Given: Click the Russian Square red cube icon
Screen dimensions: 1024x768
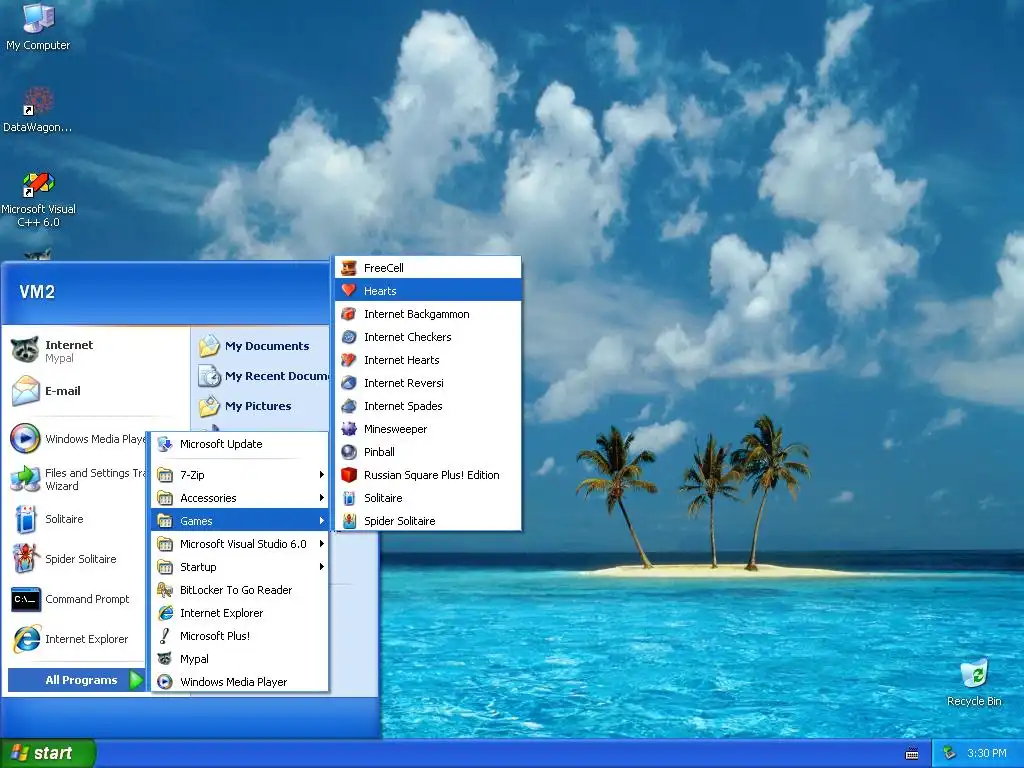Looking at the screenshot, I should point(349,475).
